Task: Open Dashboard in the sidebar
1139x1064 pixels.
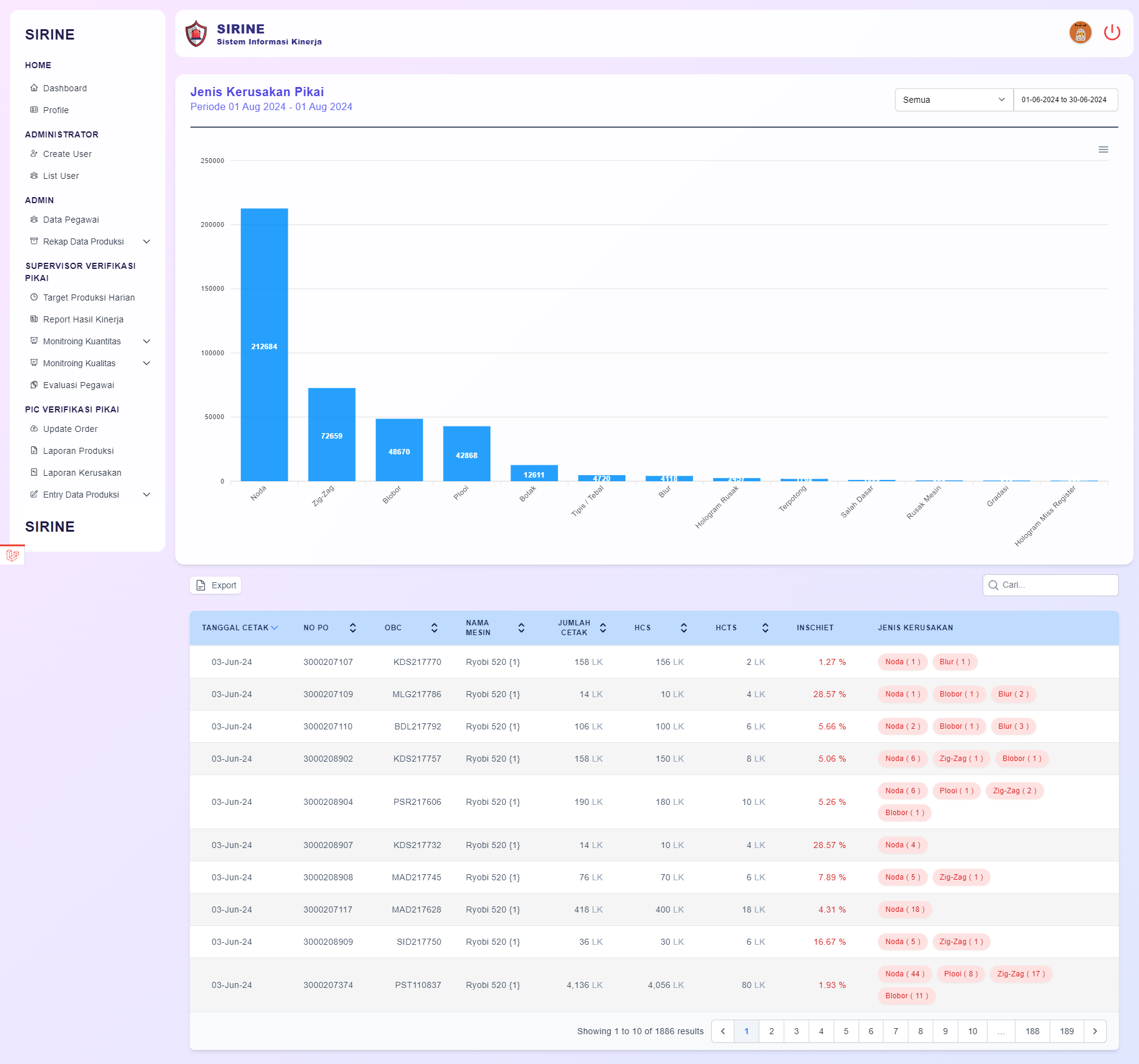Action: 64,88
